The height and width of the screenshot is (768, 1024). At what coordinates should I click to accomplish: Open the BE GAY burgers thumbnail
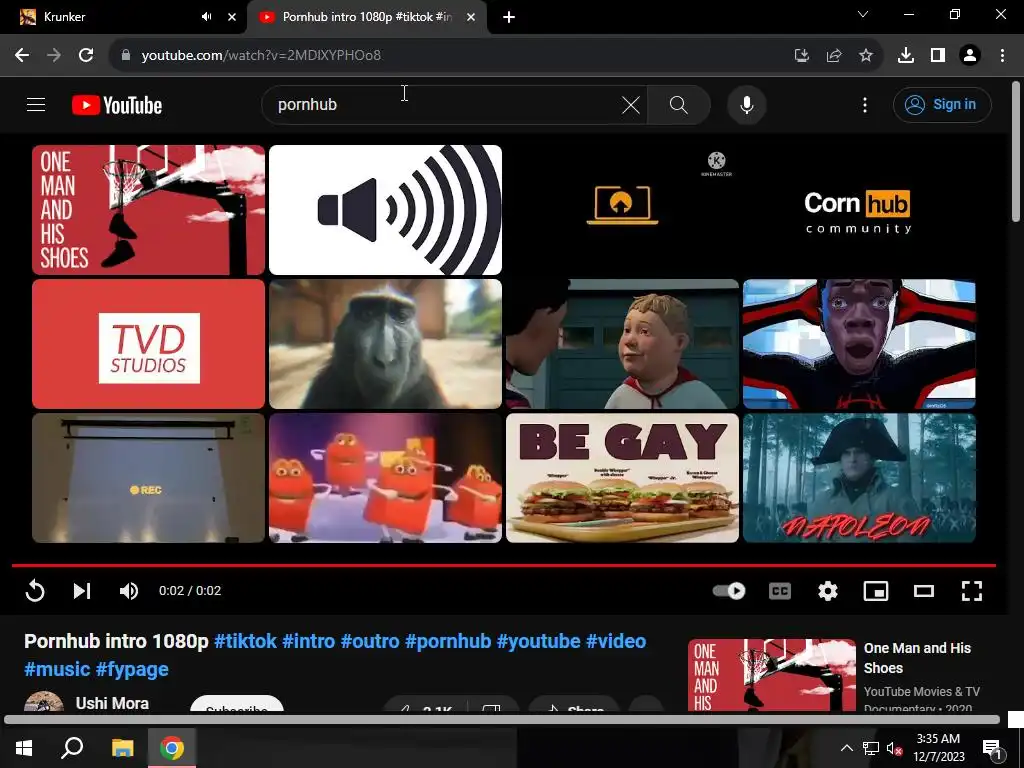pos(622,478)
